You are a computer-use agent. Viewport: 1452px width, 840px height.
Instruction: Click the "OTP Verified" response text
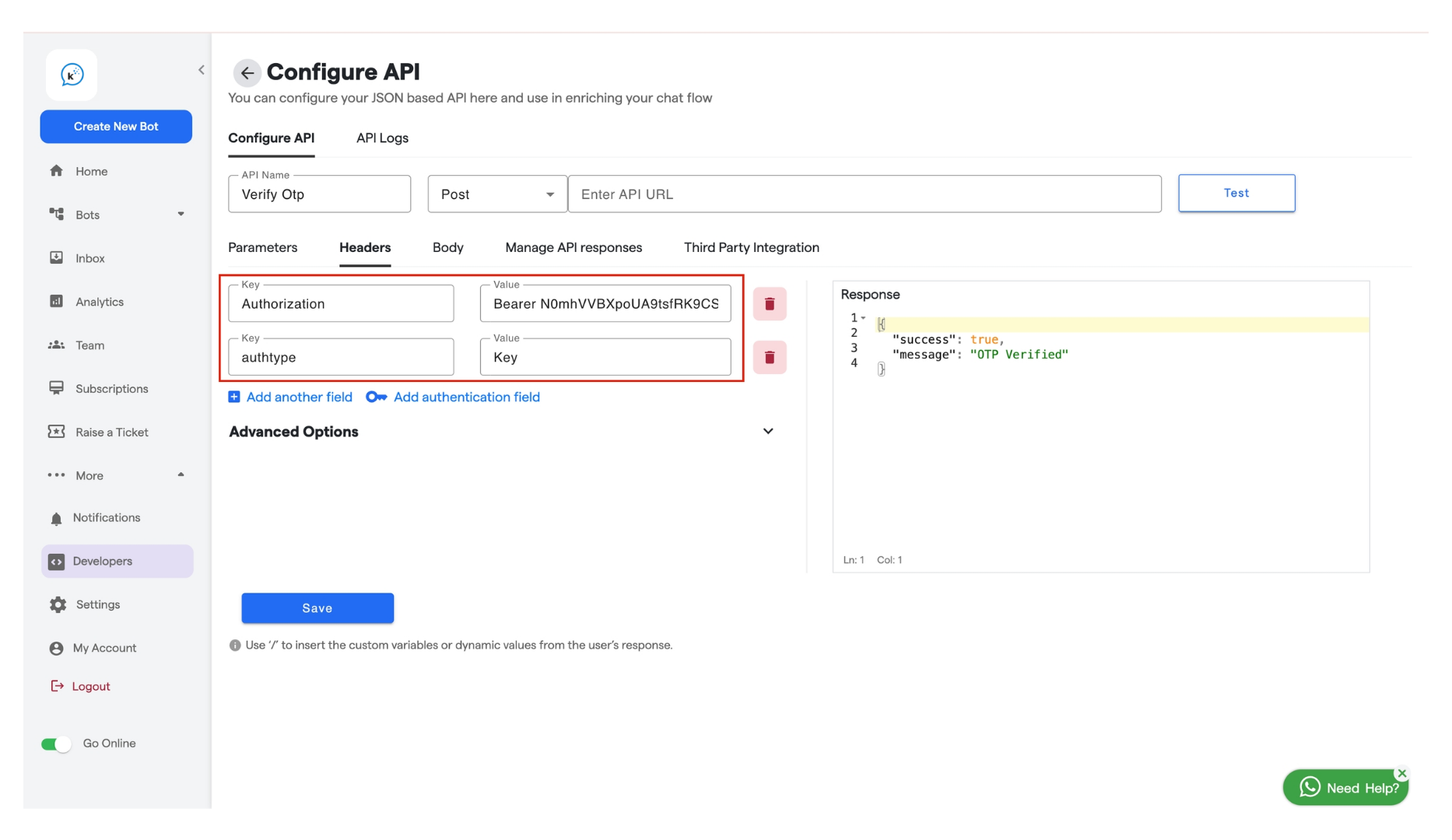point(1019,355)
